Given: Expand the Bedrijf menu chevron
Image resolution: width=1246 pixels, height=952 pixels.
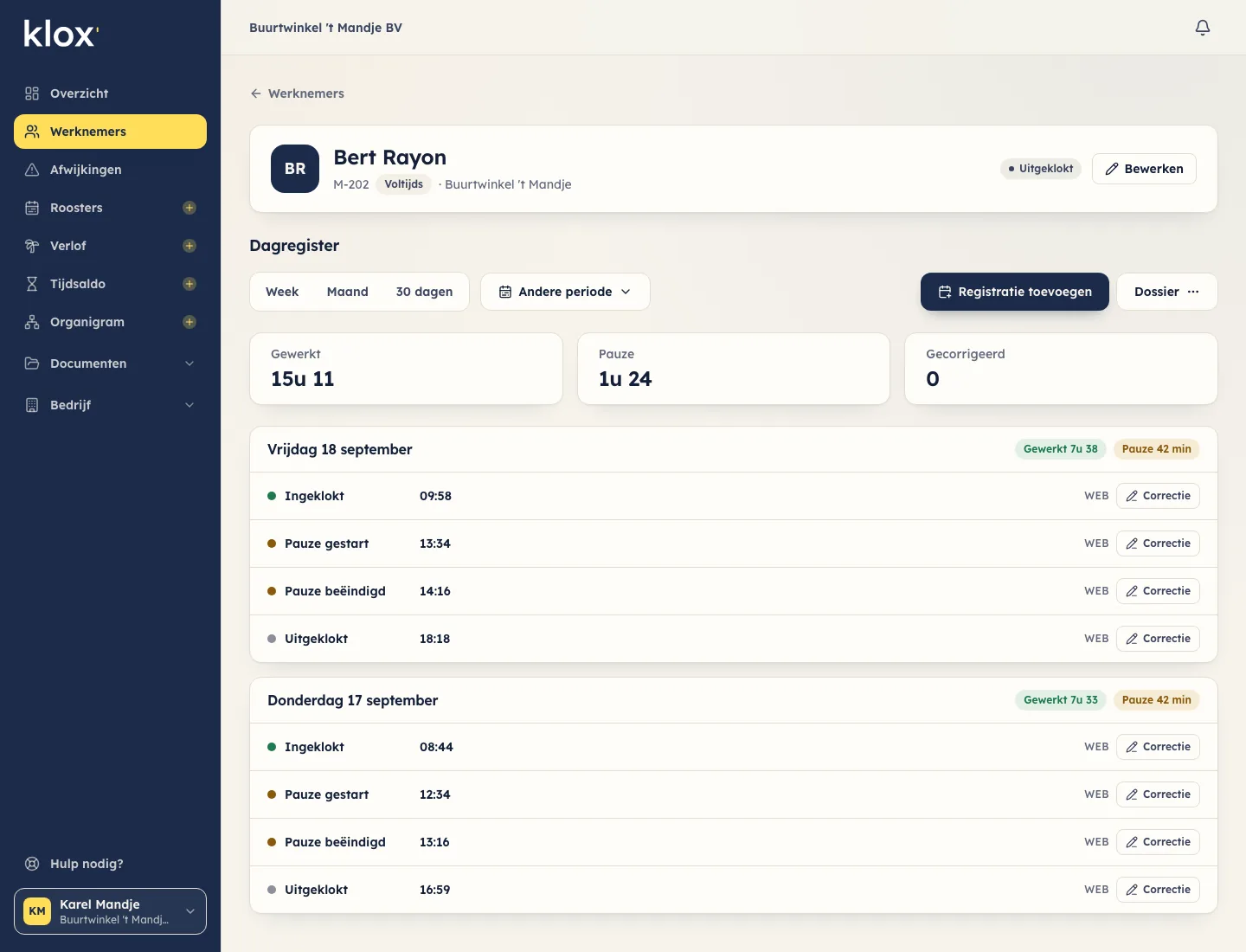Looking at the screenshot, I should pos(189,405).
